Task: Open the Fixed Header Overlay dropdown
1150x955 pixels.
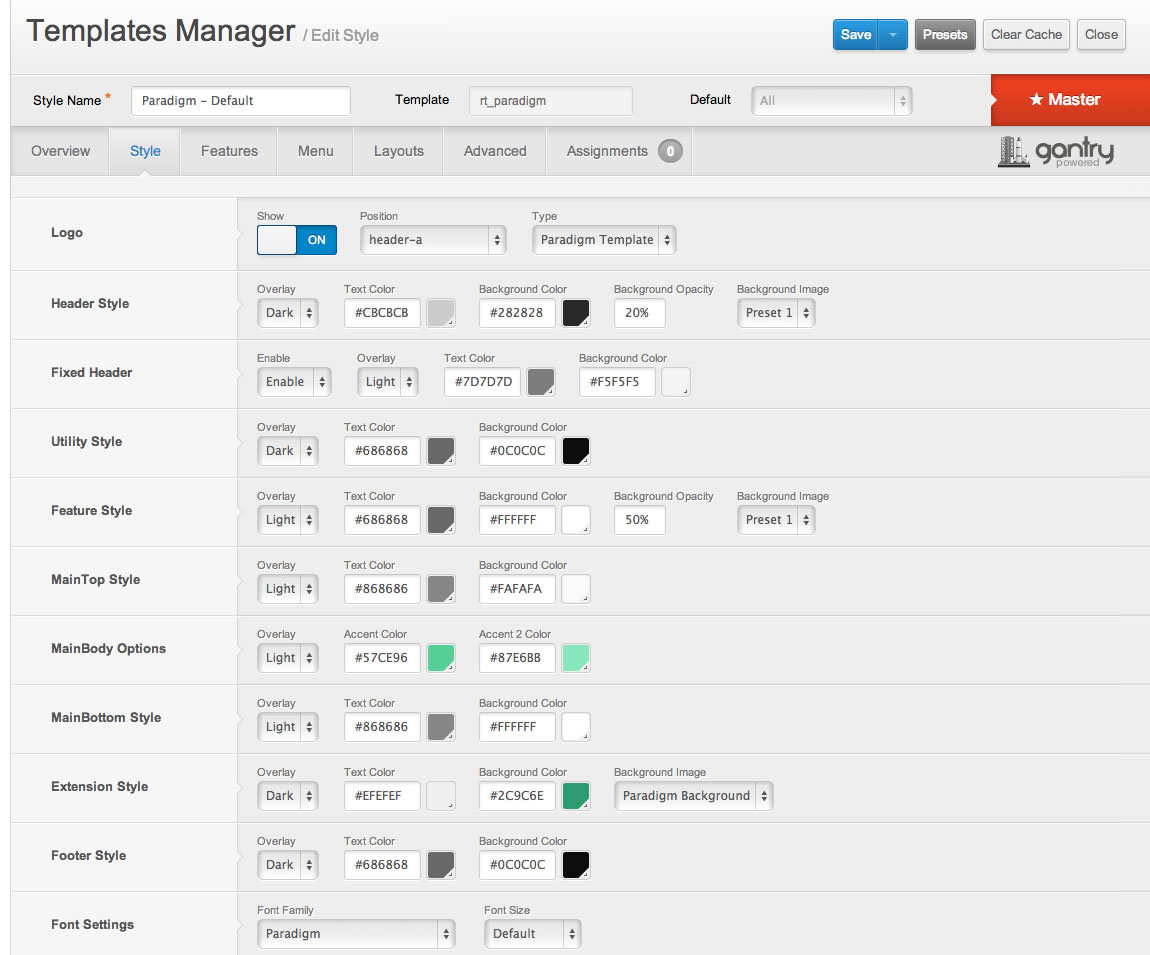Action: click(x=387, y=381)
